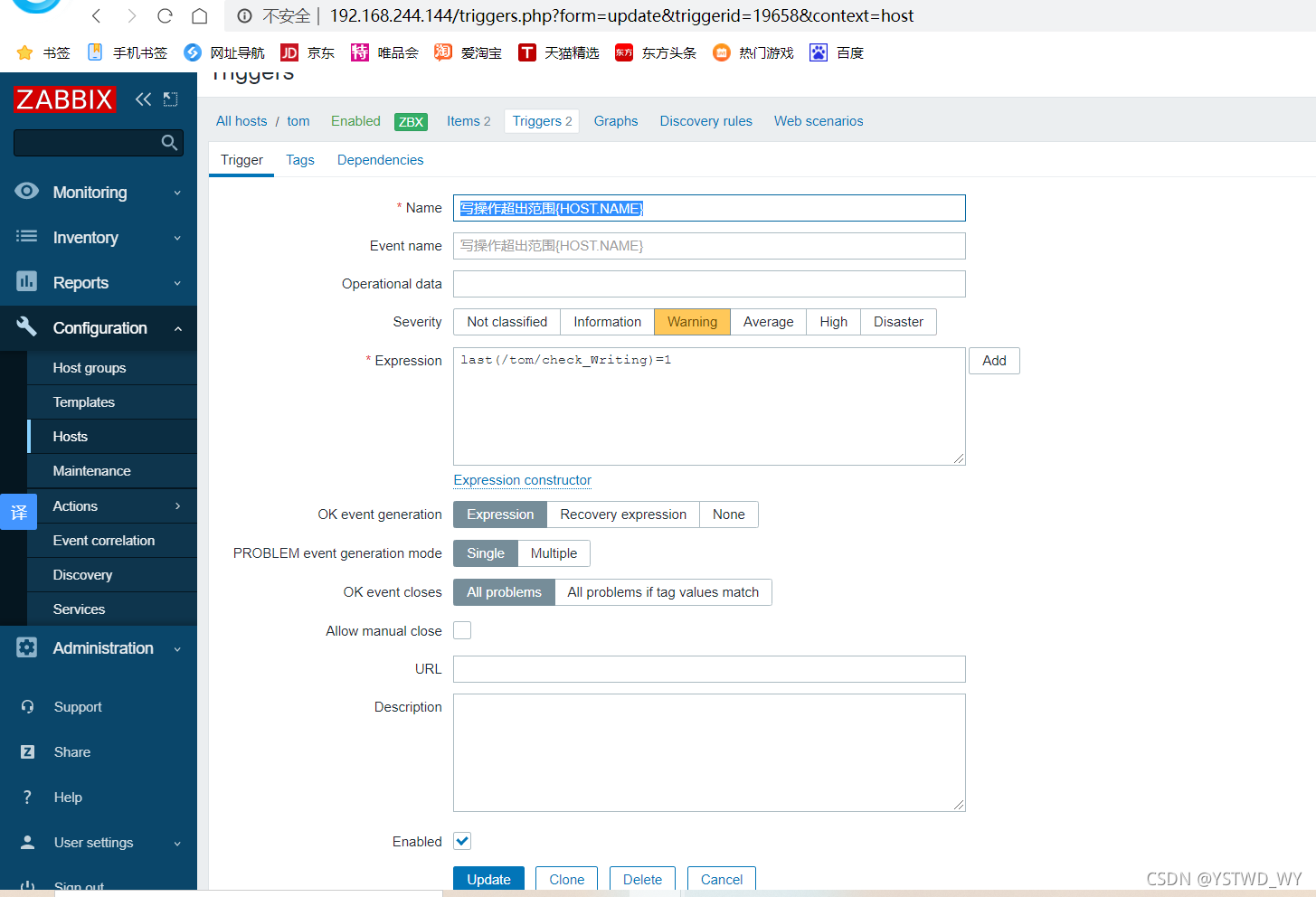Image resolution: width=1316 pixels, height=897 pixels.
Task: Expand the Monitoring menu
Action: (x=99, y=193)
